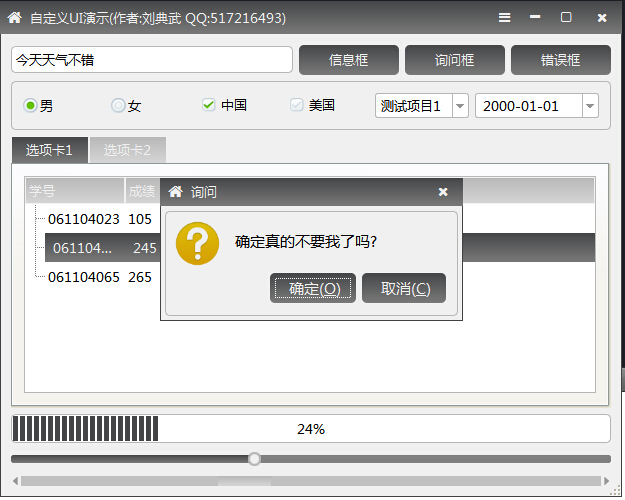This screenshot has height=500, width=625.
Task: Switch to 选项卡1 tab
Action: coord(49,150)
